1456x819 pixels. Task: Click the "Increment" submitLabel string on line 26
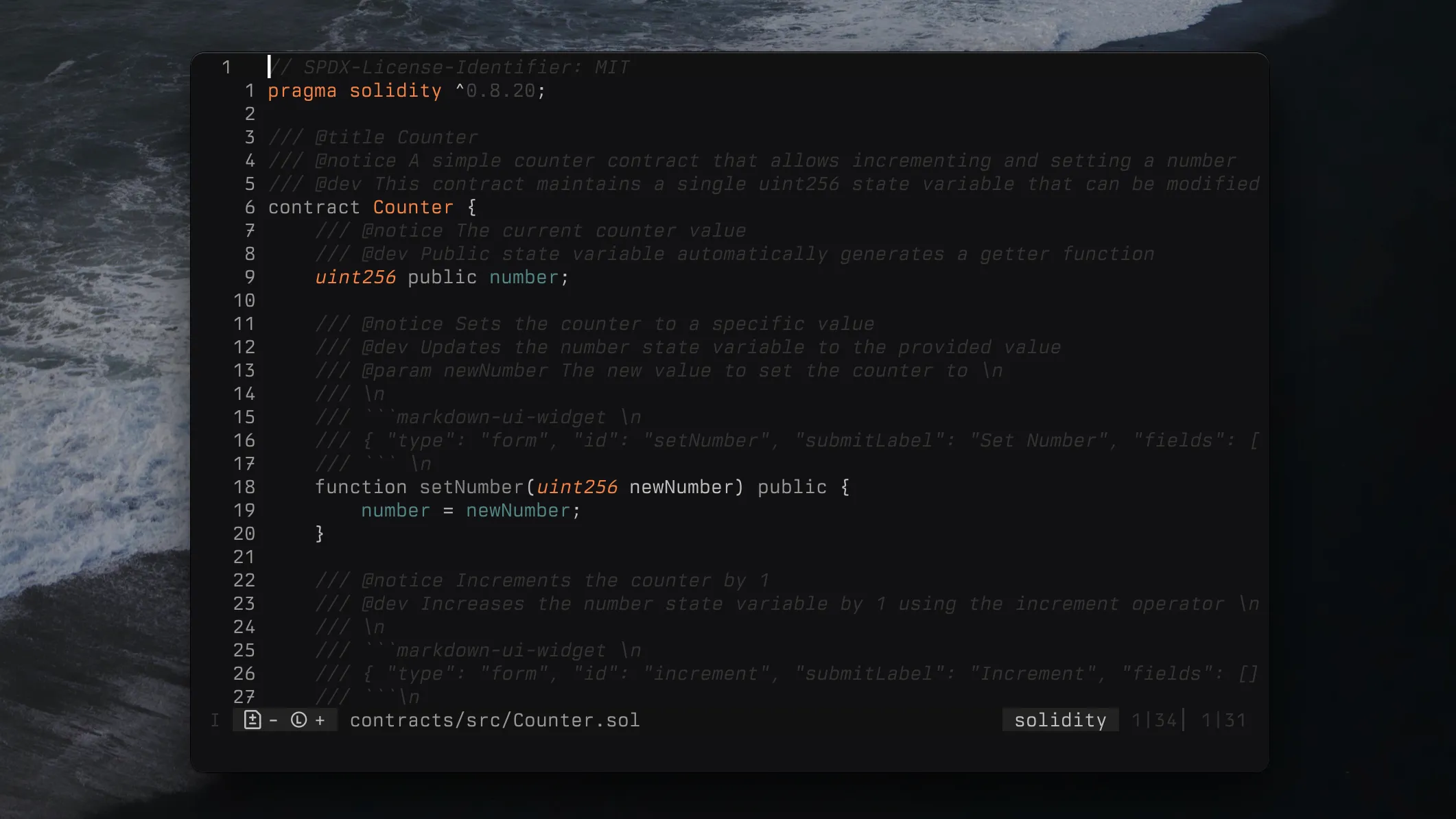(x=1032, y=674)
